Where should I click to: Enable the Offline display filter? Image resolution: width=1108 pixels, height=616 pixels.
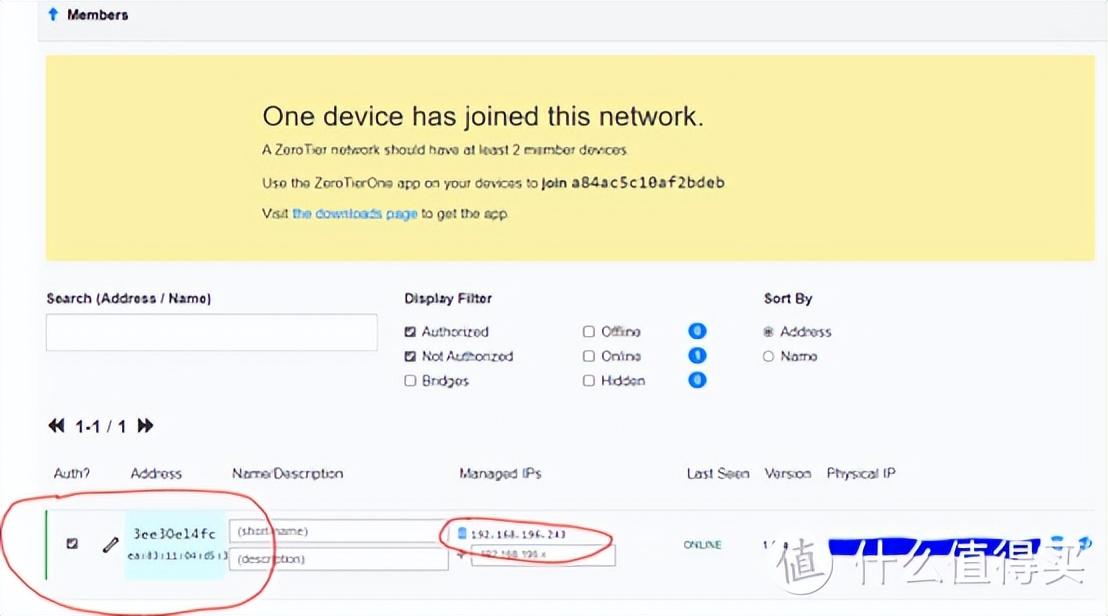(589, 331)
